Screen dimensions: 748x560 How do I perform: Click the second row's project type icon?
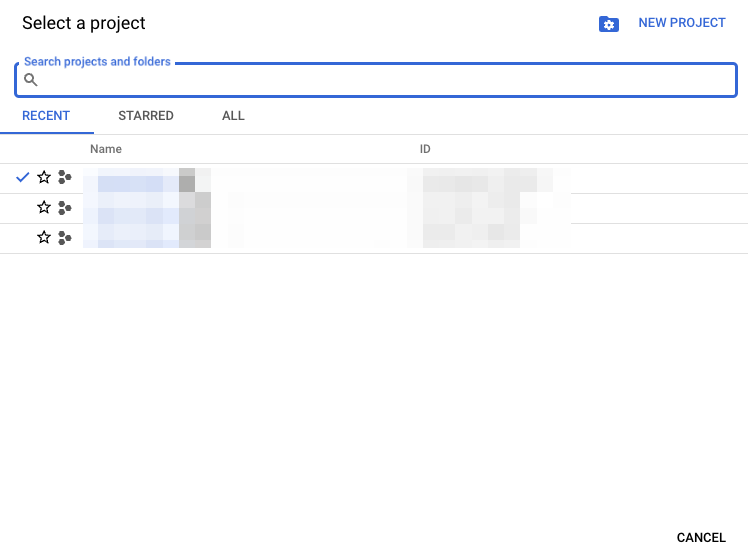point(65,207)
